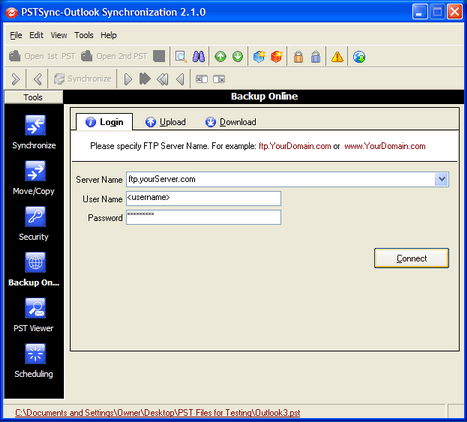
Task: Click the orange padlock icon
Action: pos(298,56)
